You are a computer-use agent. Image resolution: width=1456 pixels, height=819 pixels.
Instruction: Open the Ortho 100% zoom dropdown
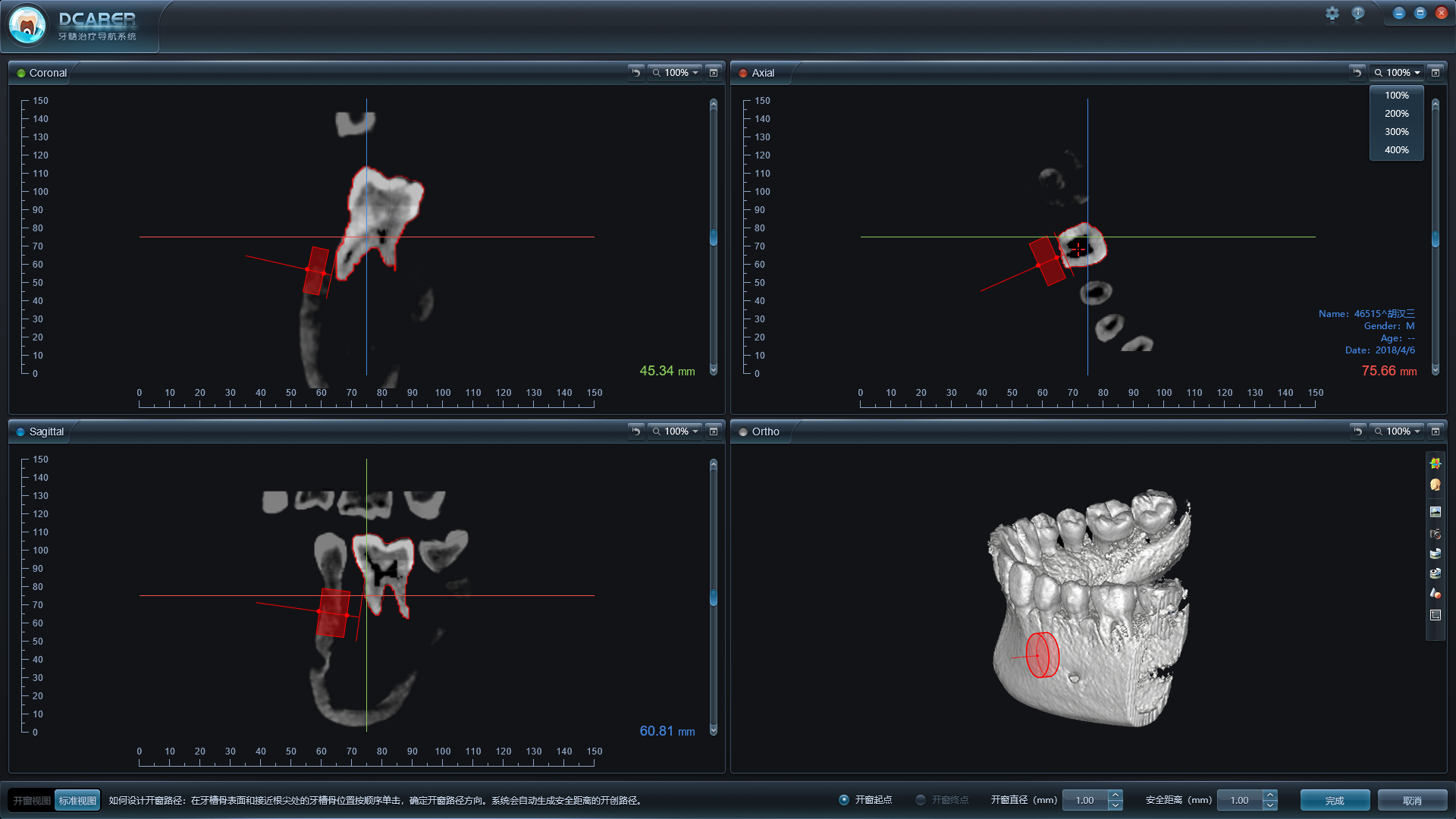(1398, 431)
